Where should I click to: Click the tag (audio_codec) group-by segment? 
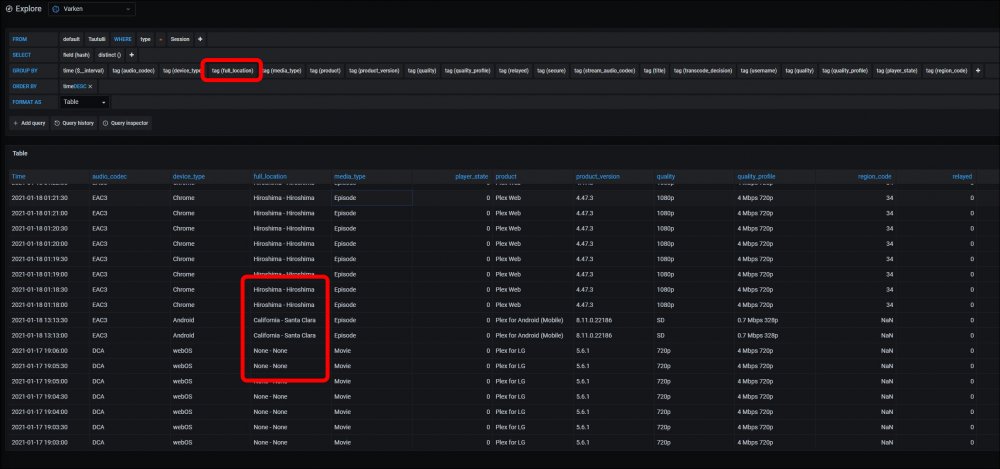coord(133,71)
